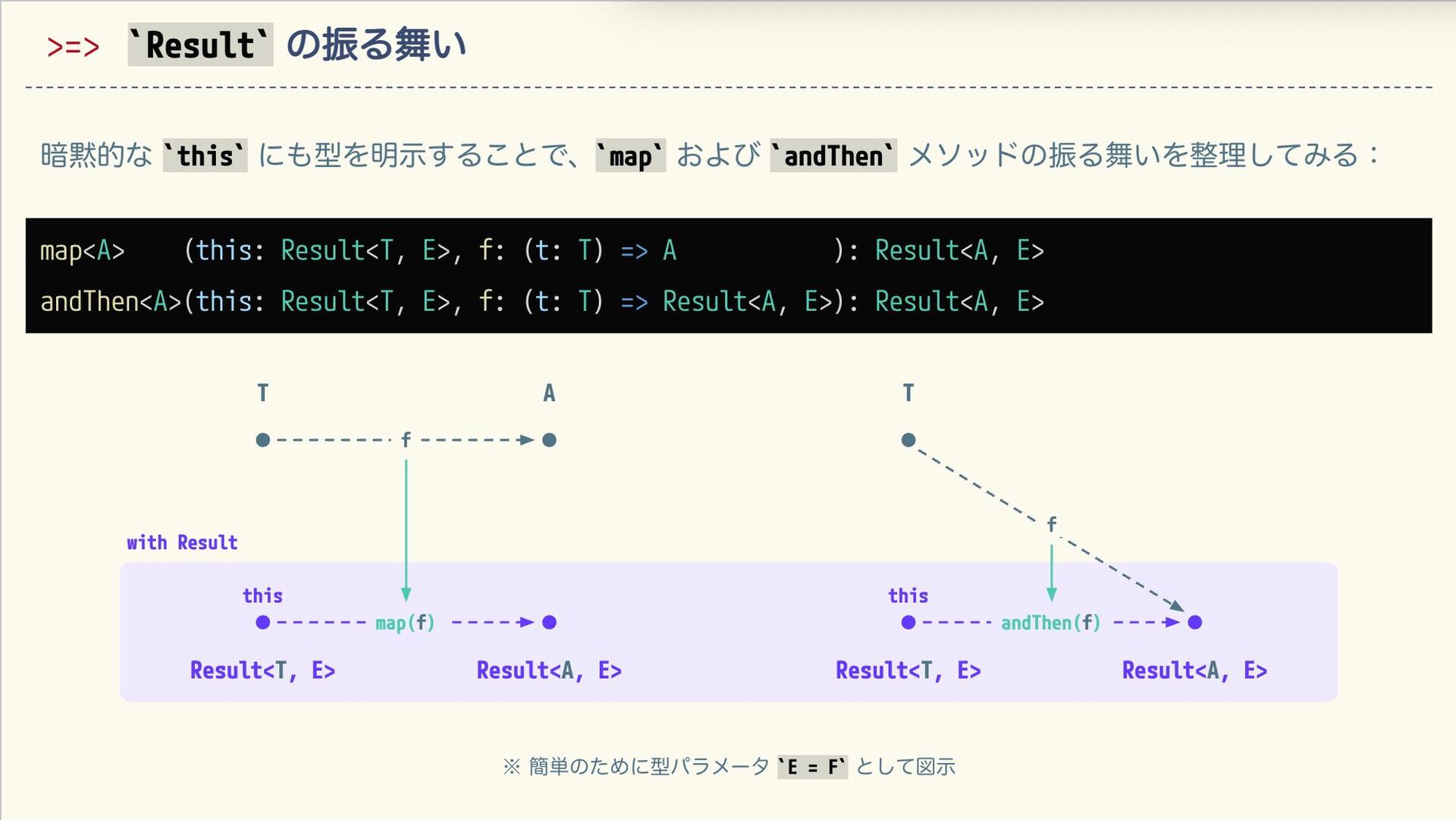Image resolution: width=1456 pixels, height=820 pixels.
Task: Click the map(f) label in diagram
Action: coord(405,623)
